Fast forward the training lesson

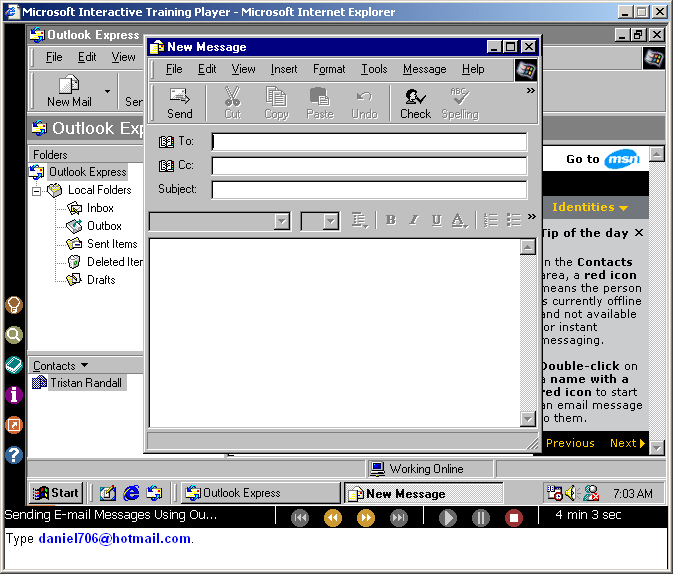366,518
